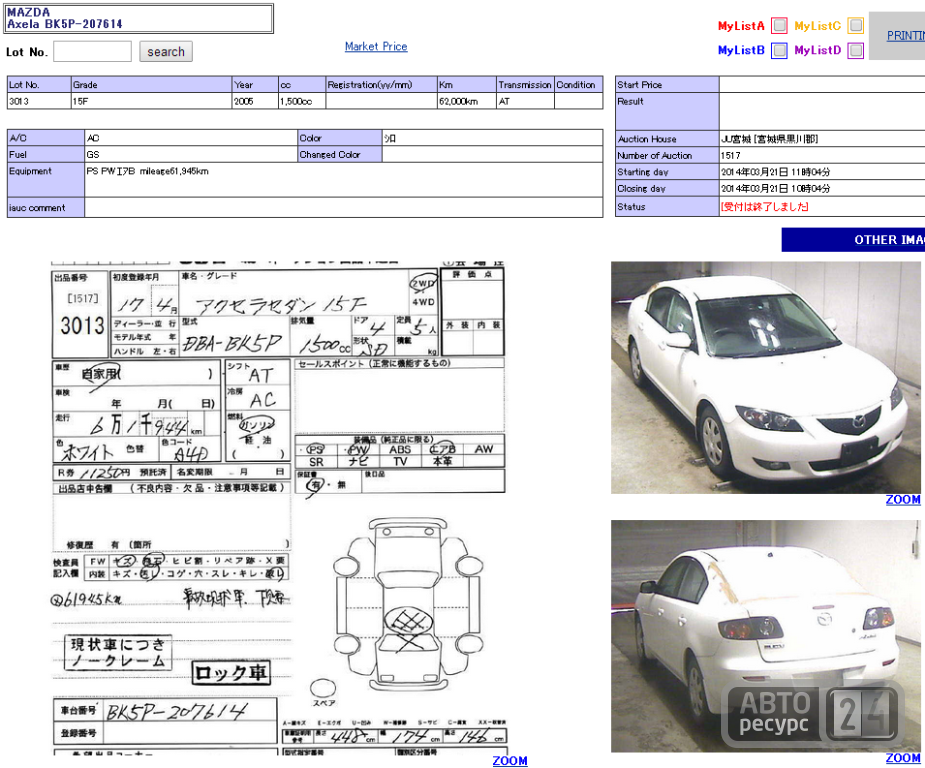Select engine size cell 1,500cc
Screen dimensions: 925x768
coord(302,101)
